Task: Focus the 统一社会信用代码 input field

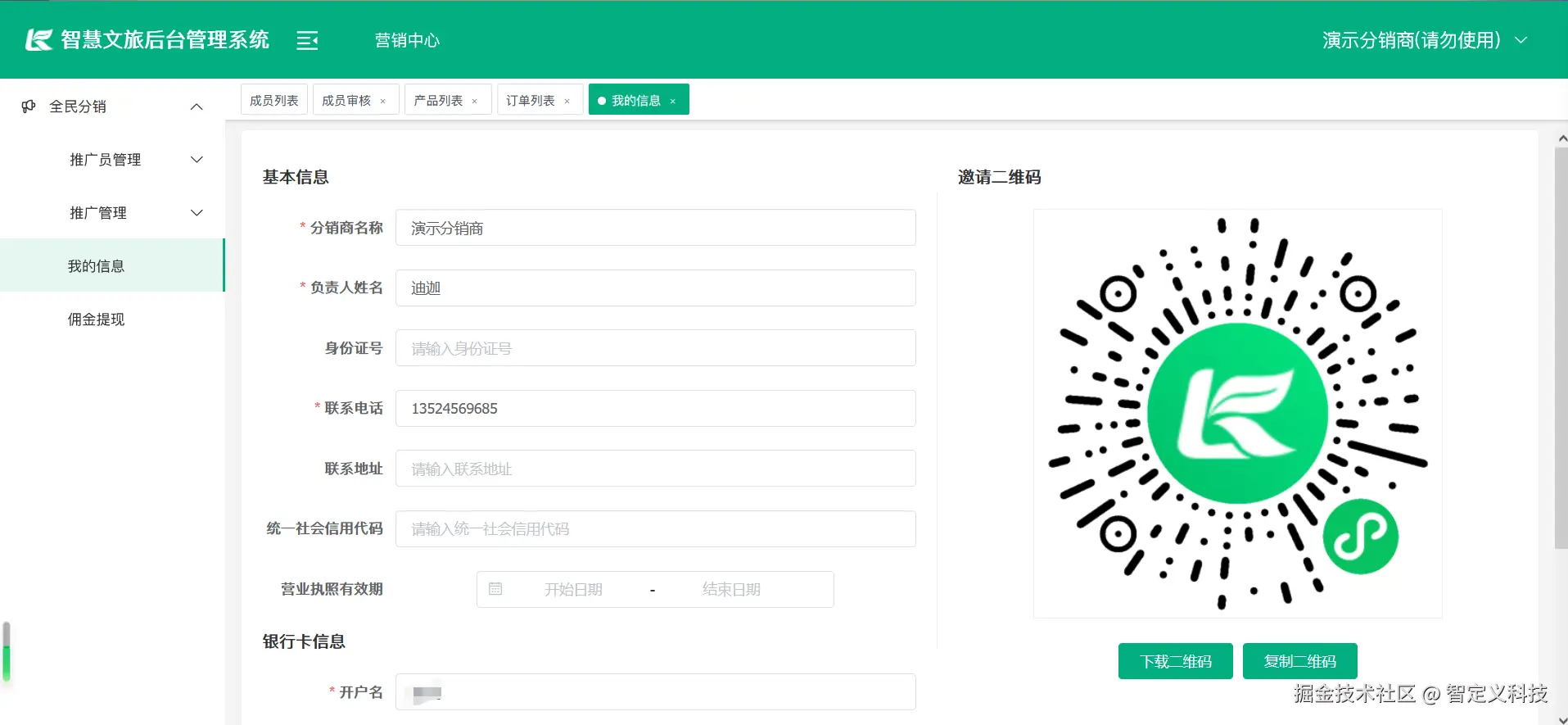Action: click(x=656, y=528)
